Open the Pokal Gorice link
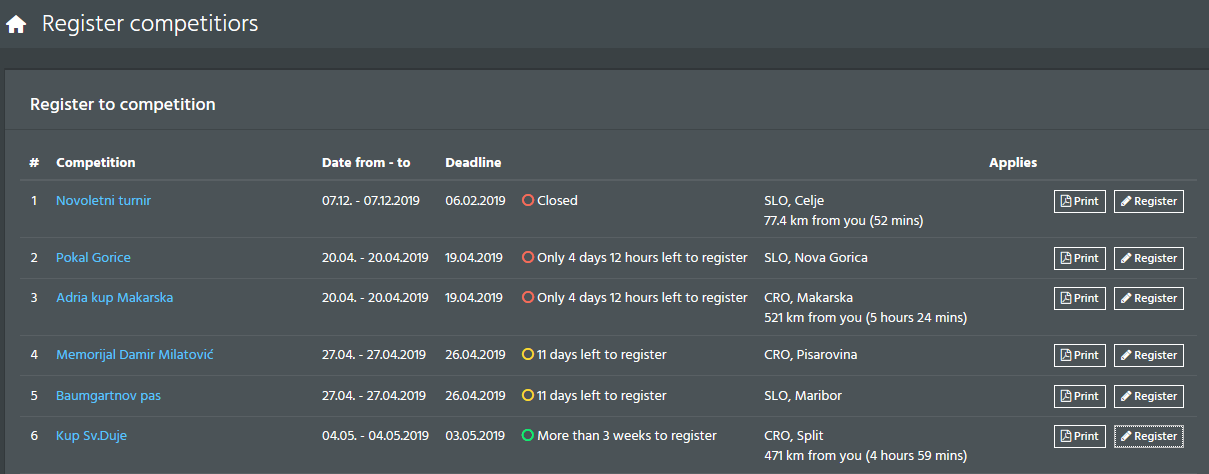1209x474 pixels. [93, 257]
